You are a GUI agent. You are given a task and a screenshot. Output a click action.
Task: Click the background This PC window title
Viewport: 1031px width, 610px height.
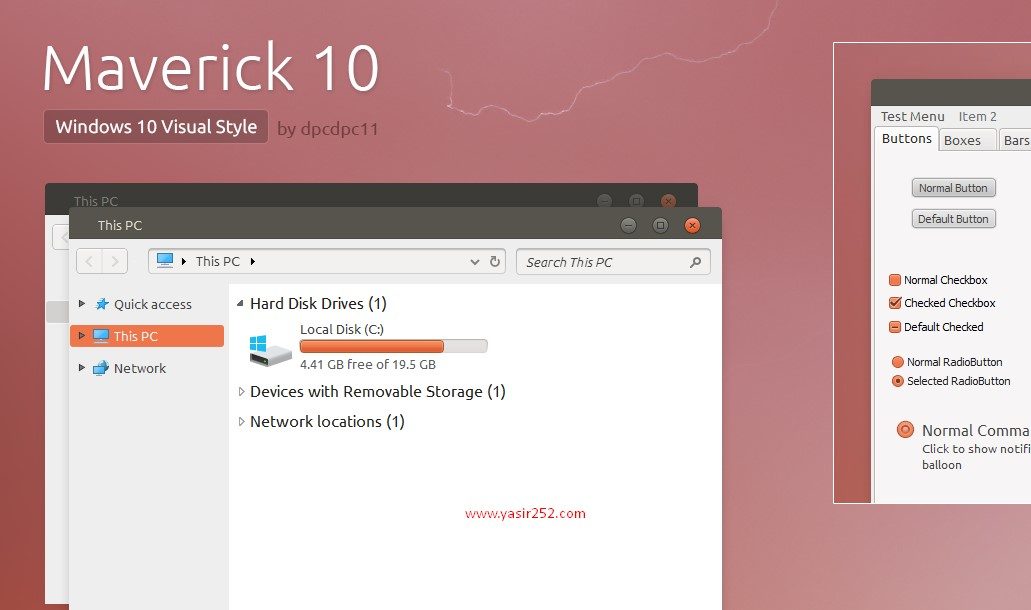(x=95, y=201)
